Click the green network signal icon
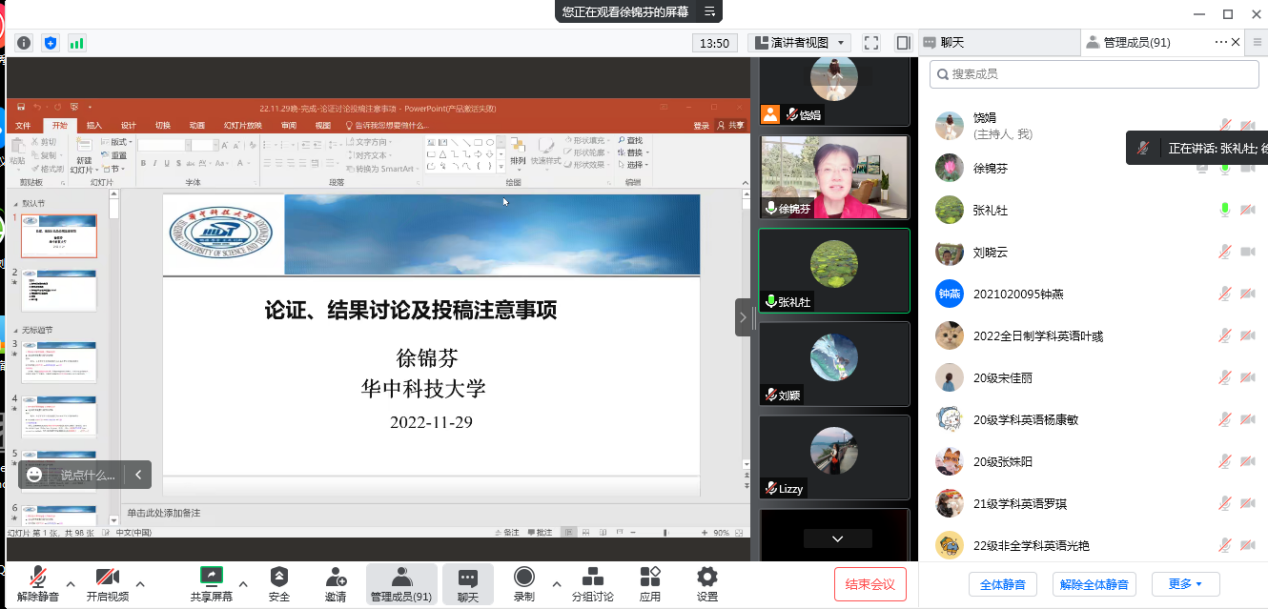The width and height of the screenshot is (1268, 609). 77,43
